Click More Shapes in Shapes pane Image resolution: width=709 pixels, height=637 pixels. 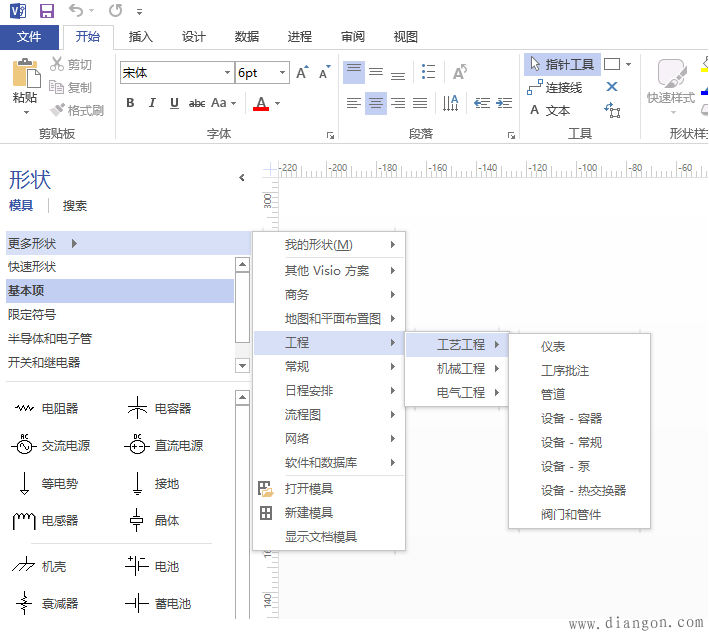(x=128, y=243)
